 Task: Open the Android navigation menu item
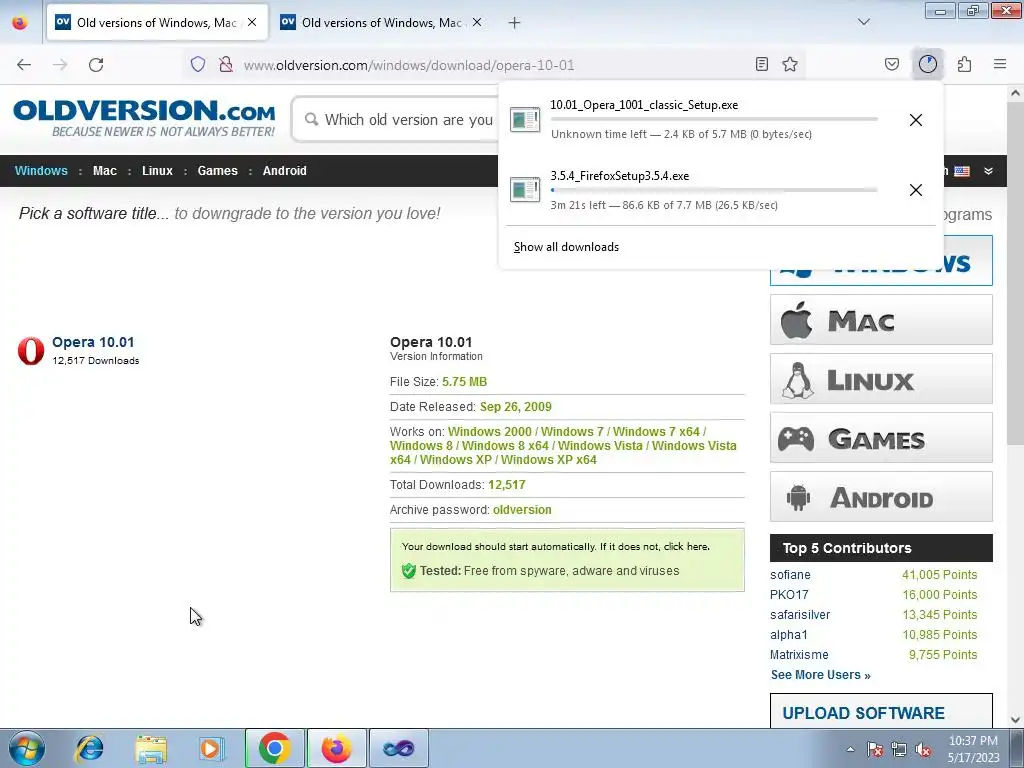point(285,170)
